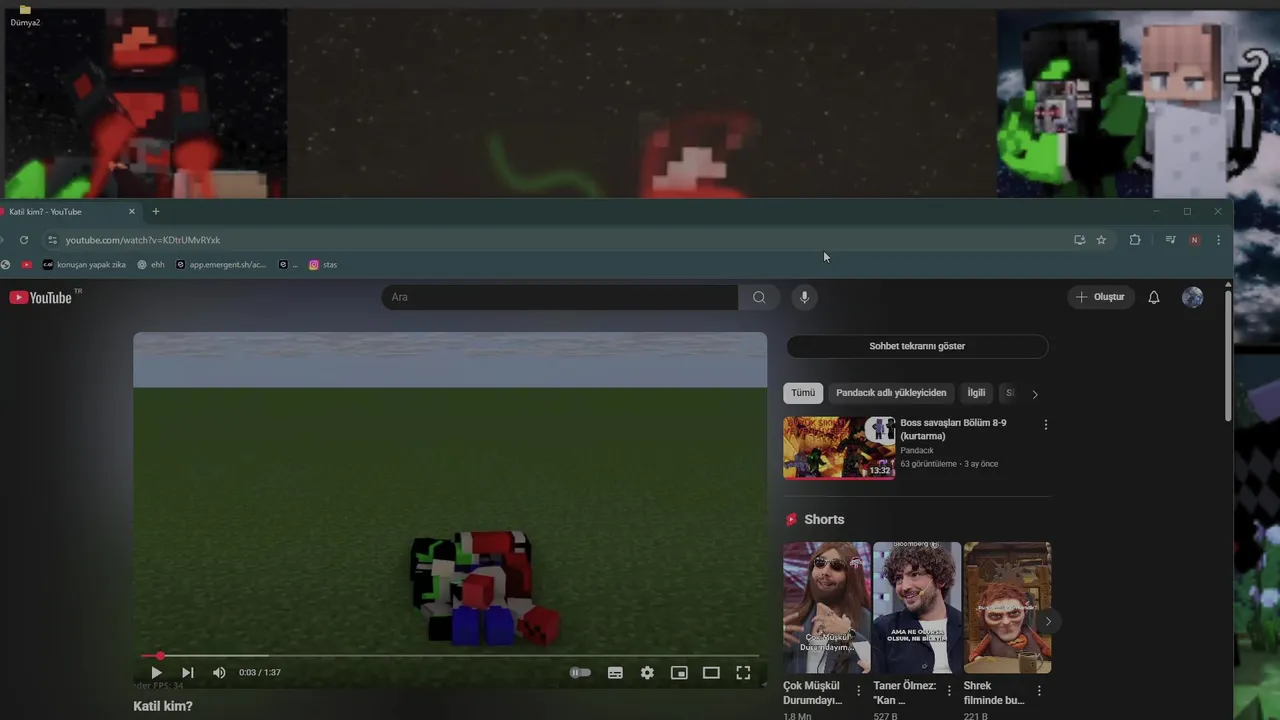
Task: Skip to next video button
Action: click(187, 673)
